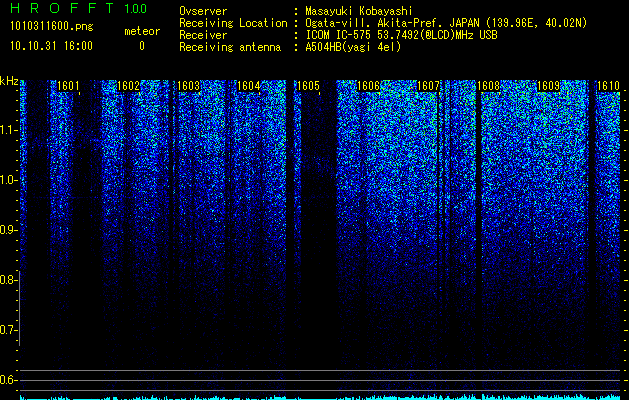Click the ICOM IC-575 receiver value
Screen dimensions: 629x400
(401, 35)
